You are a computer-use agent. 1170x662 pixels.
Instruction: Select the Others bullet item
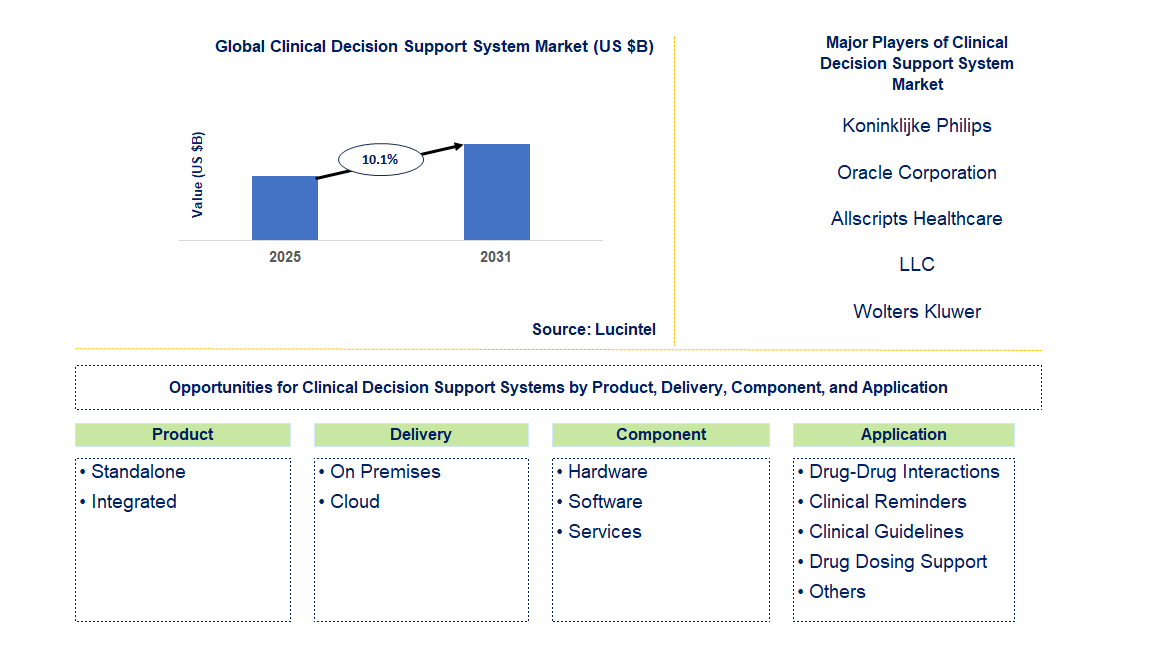(832, 592)
